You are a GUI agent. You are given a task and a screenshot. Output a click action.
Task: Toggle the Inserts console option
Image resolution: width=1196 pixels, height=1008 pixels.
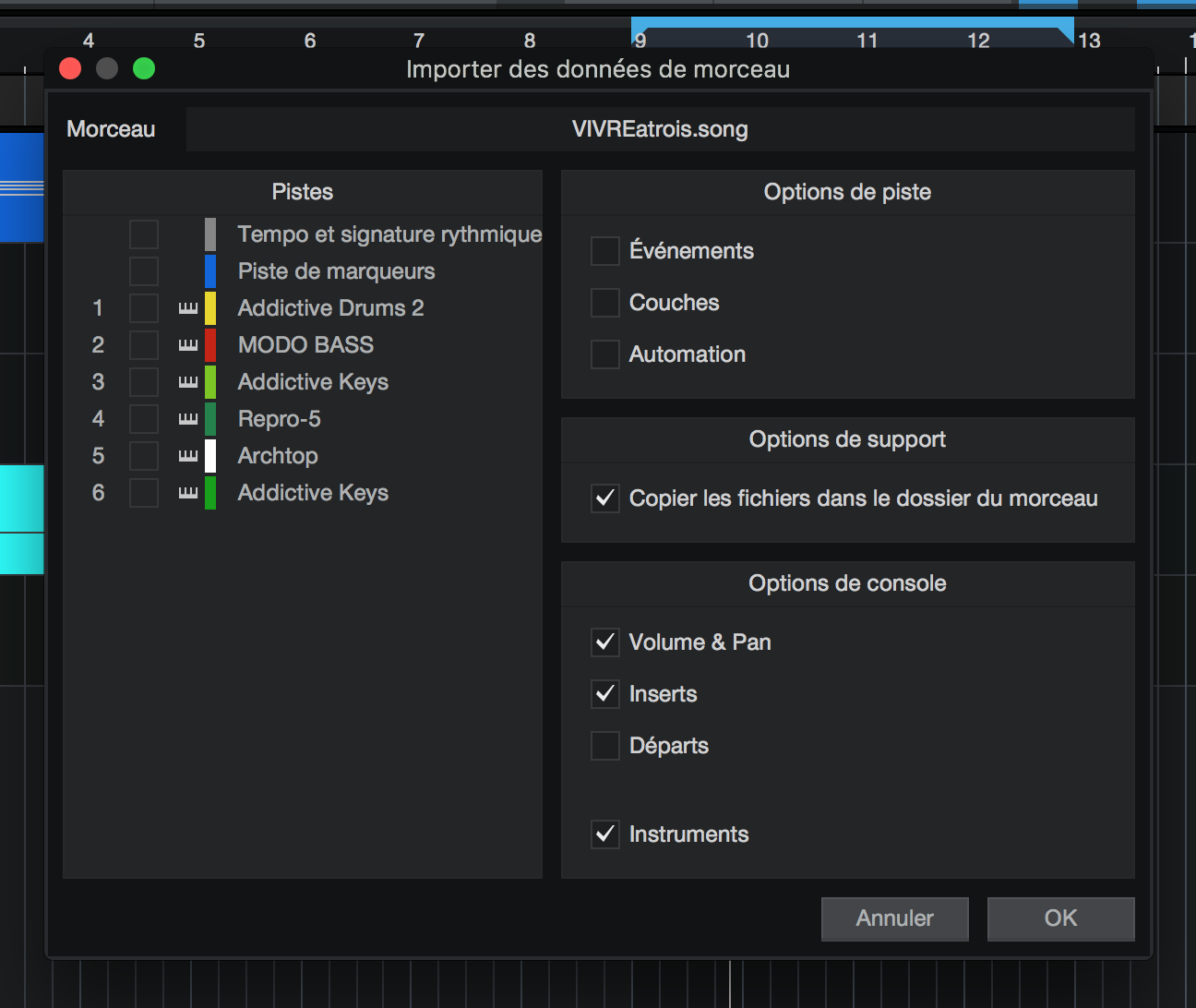[605, 694]
